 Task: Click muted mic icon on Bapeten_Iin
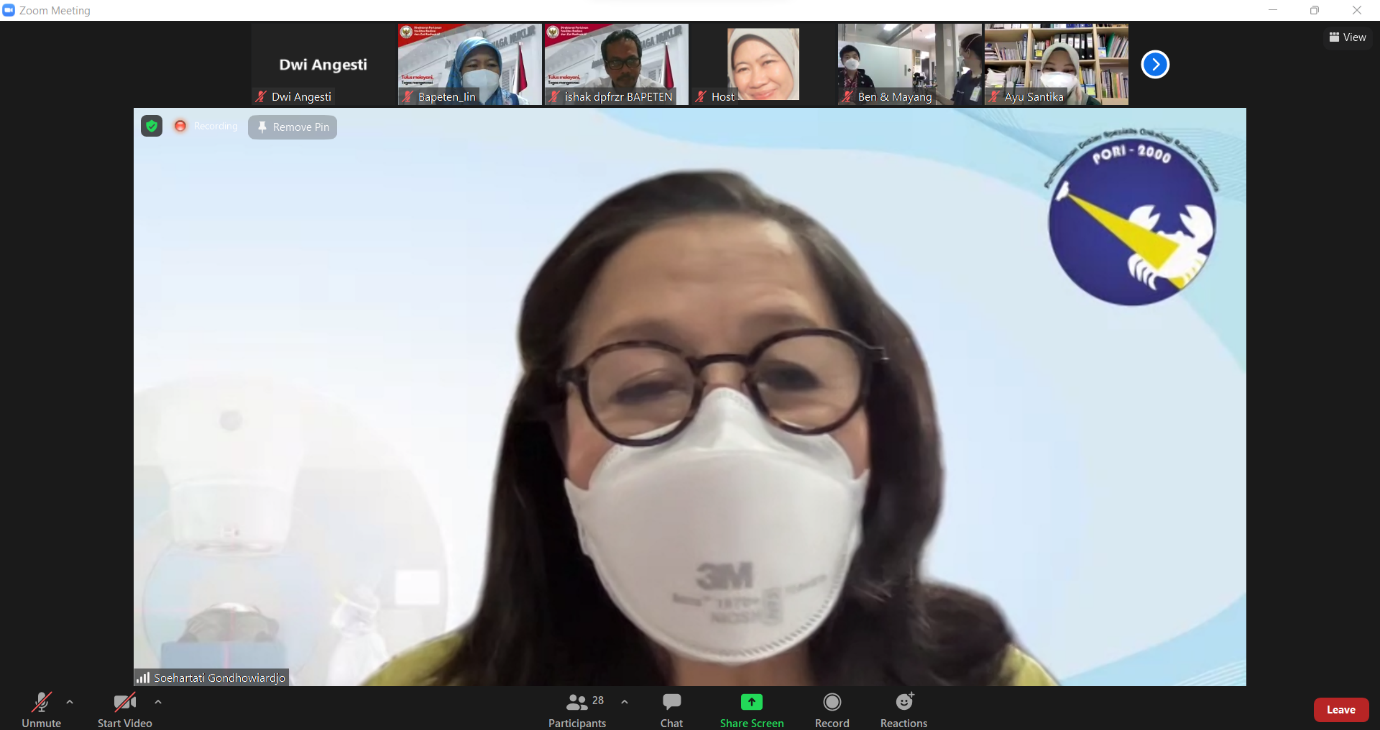pos(408,97)
